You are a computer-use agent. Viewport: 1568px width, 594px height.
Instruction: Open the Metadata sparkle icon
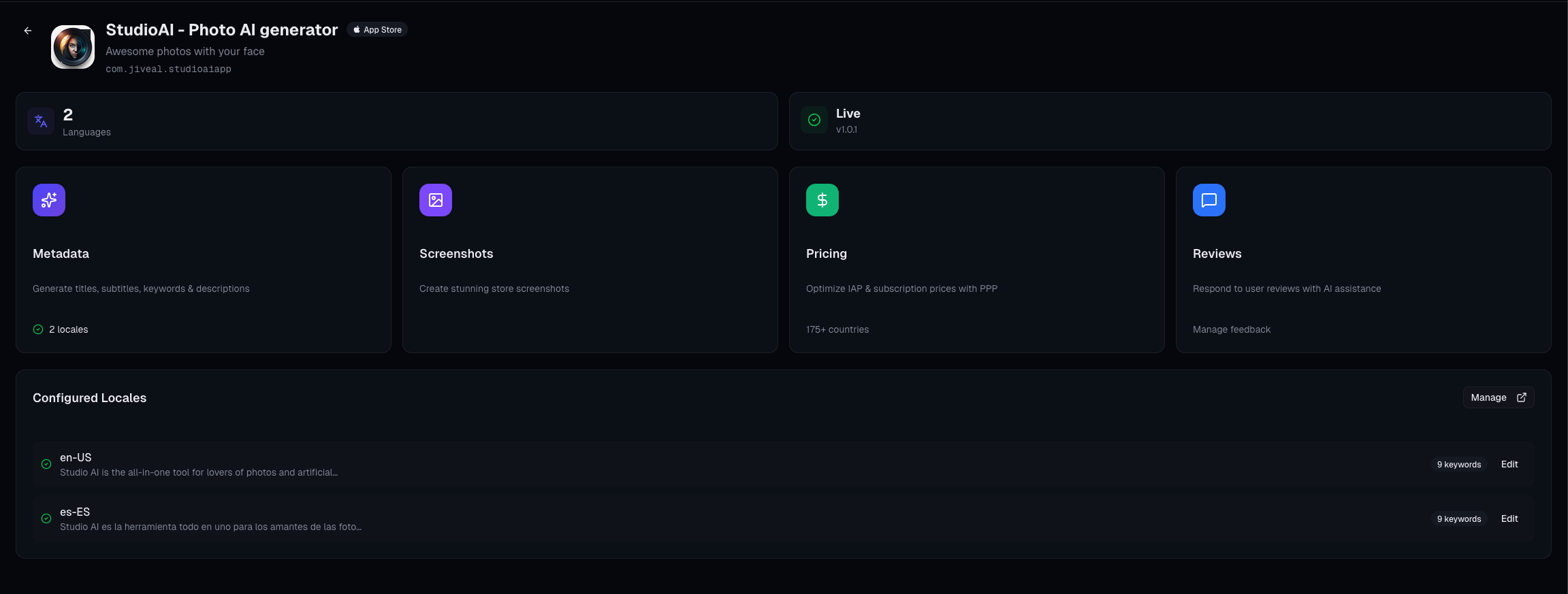coord(49,200)
